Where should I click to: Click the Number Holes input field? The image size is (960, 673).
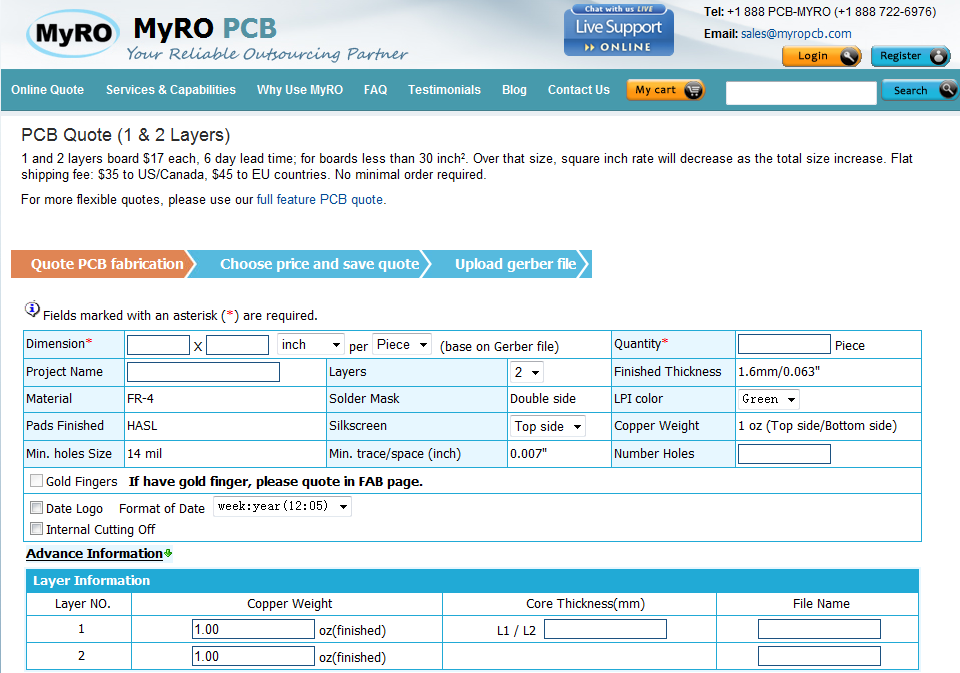coord(784,454)
